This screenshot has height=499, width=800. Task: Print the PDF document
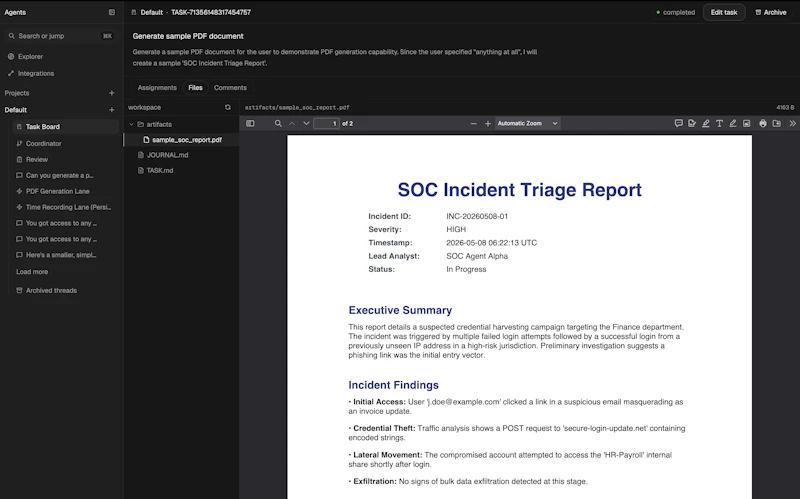[x=763, y=123]
